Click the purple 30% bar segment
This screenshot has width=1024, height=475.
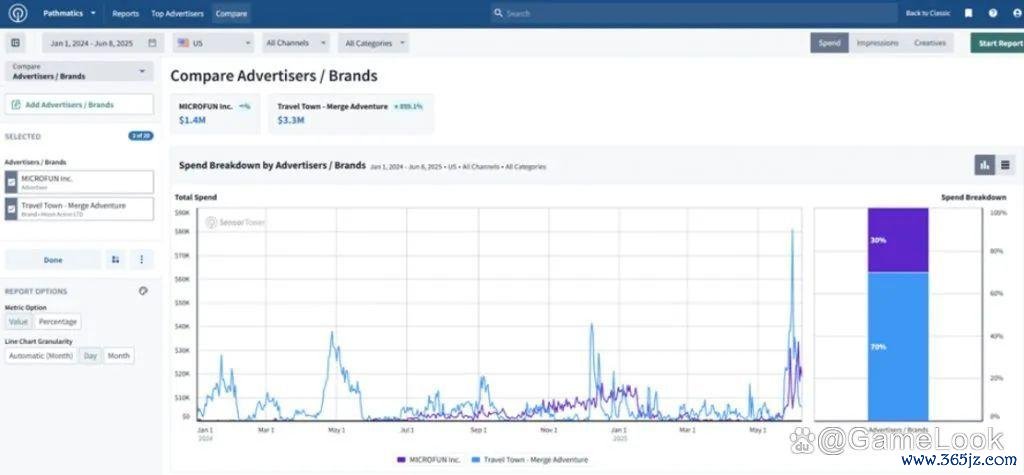[x=898, y=240]
